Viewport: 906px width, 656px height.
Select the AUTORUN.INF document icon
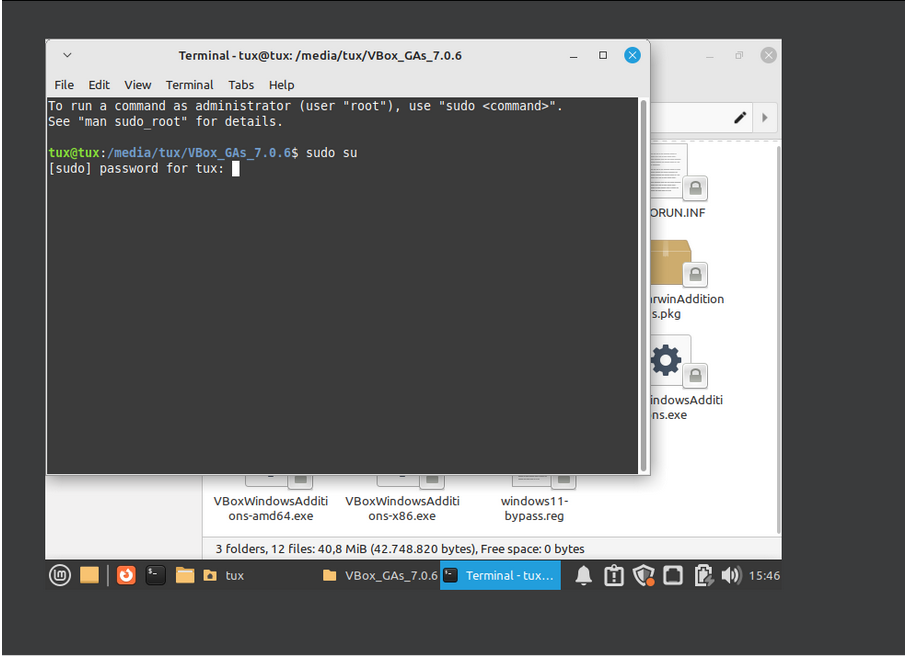pyautogui.click(x=677, y=172)
